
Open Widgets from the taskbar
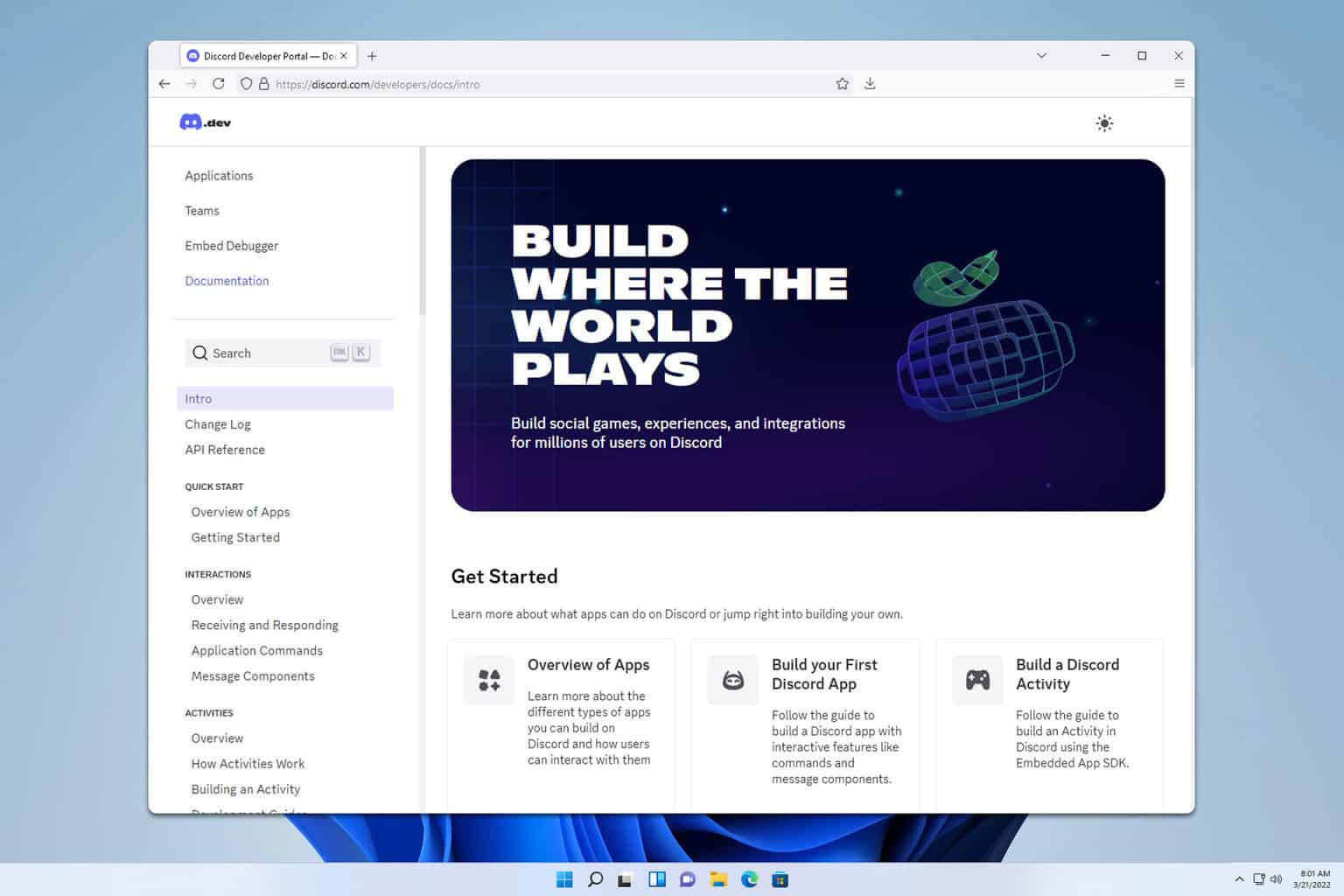point(657,879)
